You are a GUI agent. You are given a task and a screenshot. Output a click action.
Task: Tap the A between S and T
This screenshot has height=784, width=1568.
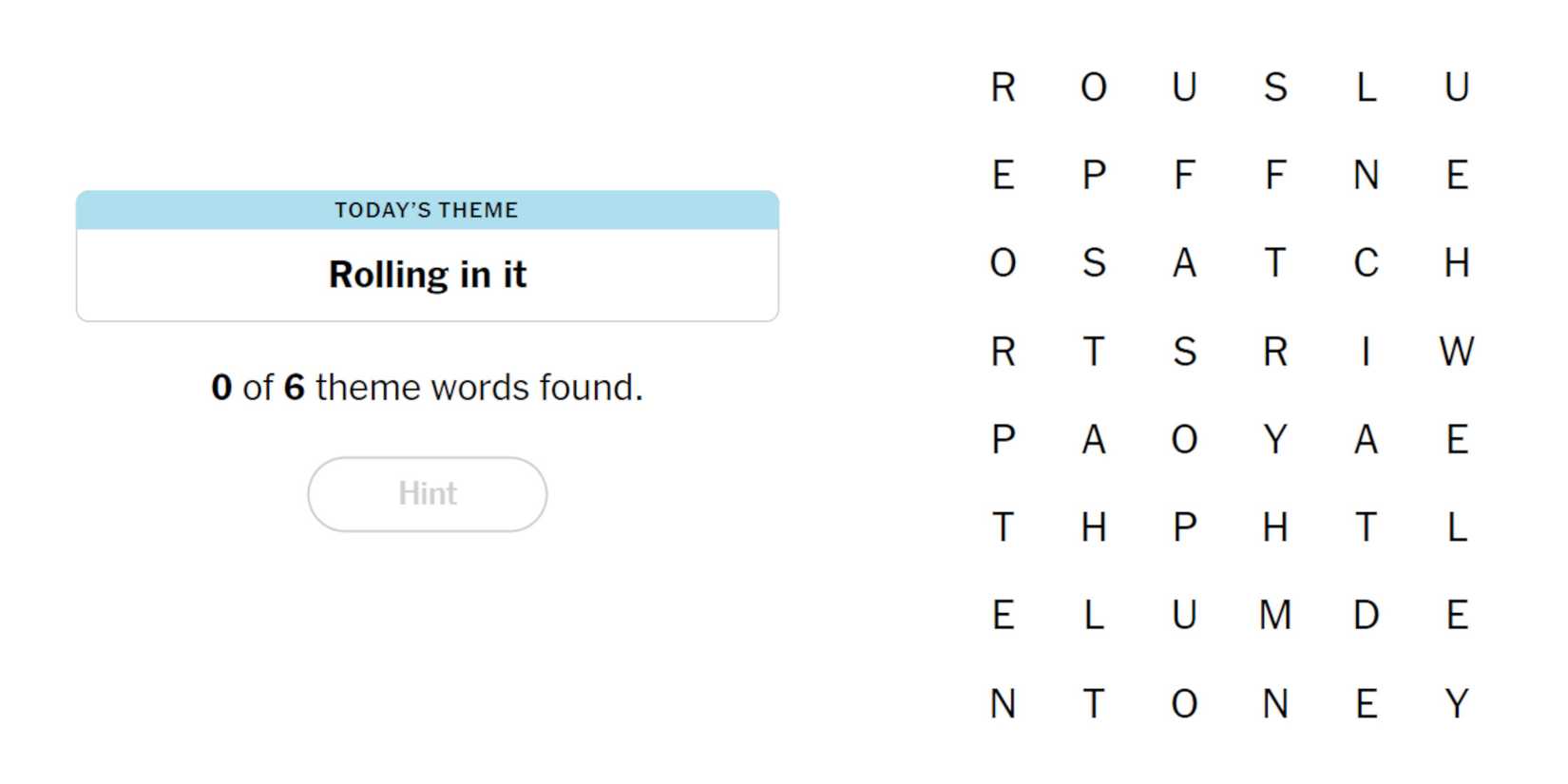[1184, 263]
